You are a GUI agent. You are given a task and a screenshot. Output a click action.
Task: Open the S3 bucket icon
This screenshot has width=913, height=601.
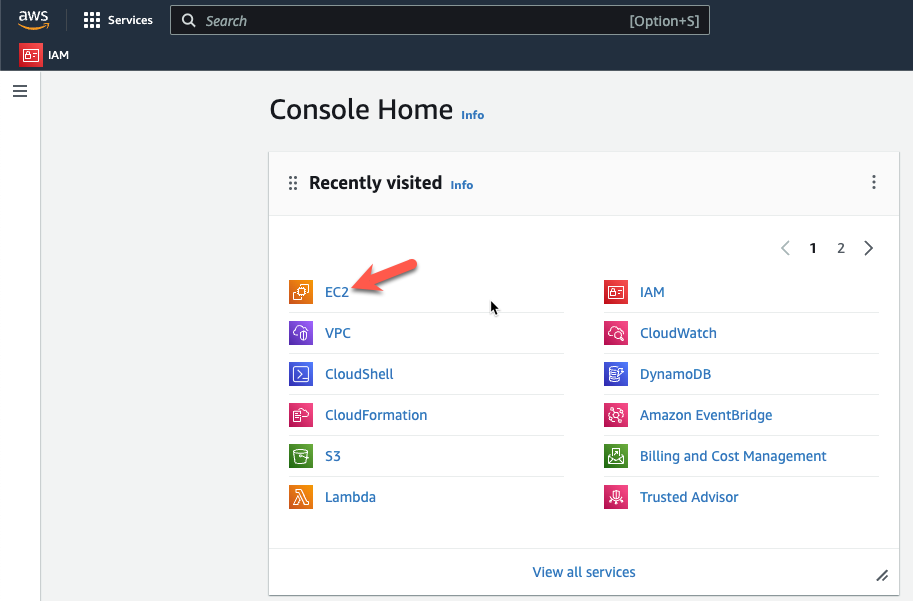[301, 456]
